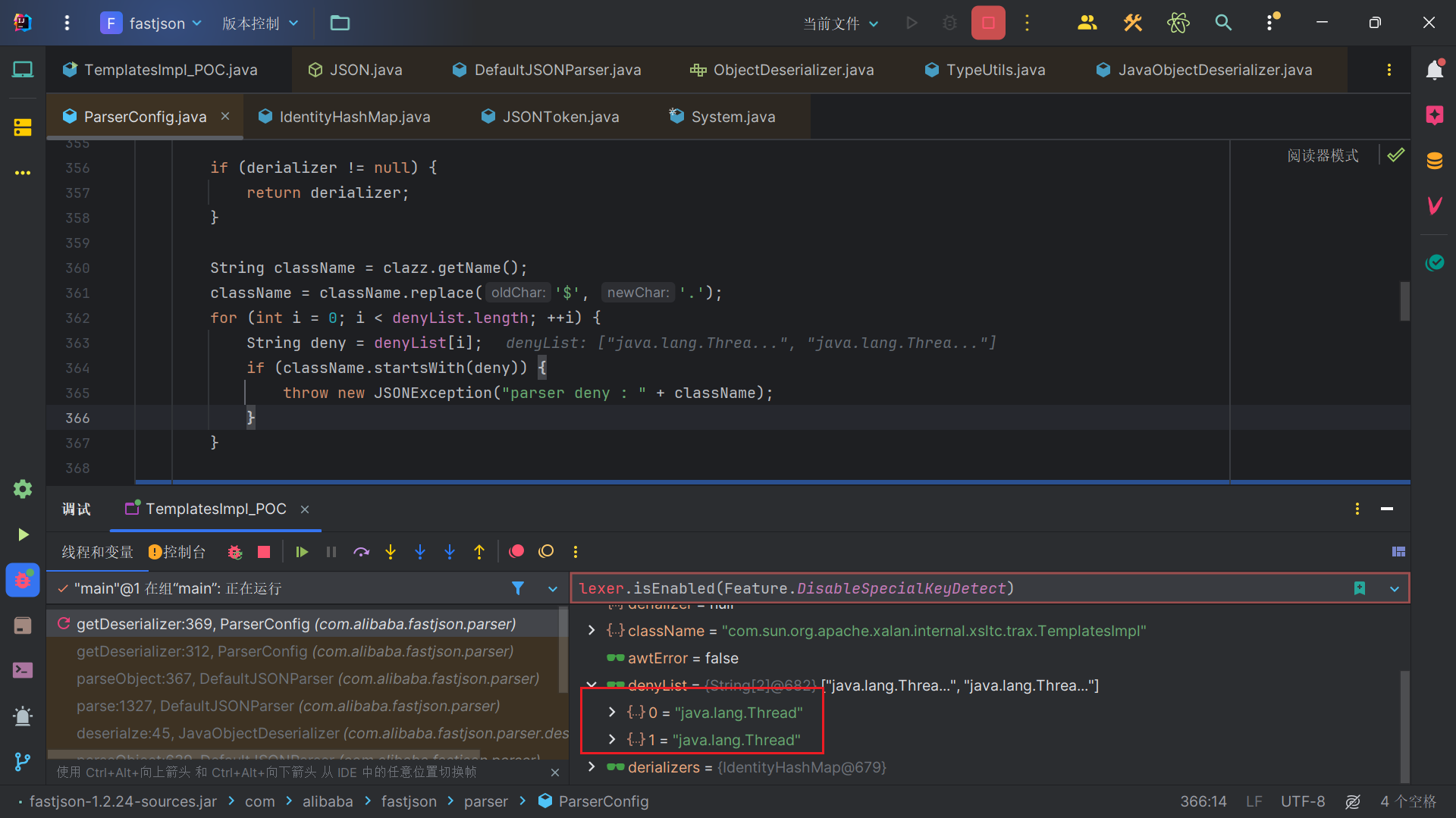This screenshot has width=1456, height=818.
Task: Close the TemplatesImpl_POC debug session tab
Action: [305, 509]
